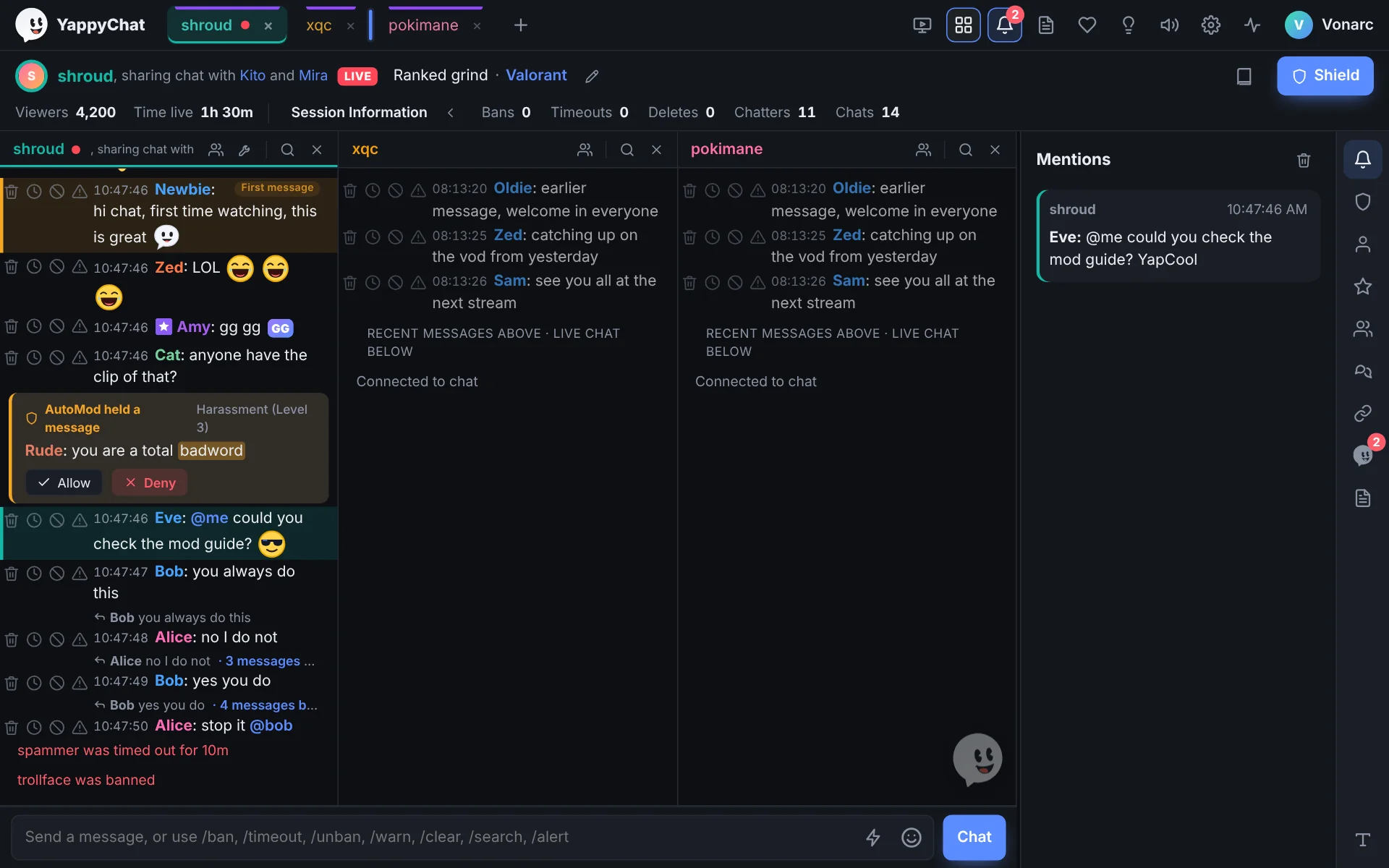Screen dimensions: 1389x868
Task: Click the heart favorites icon
Action: 1087,25
